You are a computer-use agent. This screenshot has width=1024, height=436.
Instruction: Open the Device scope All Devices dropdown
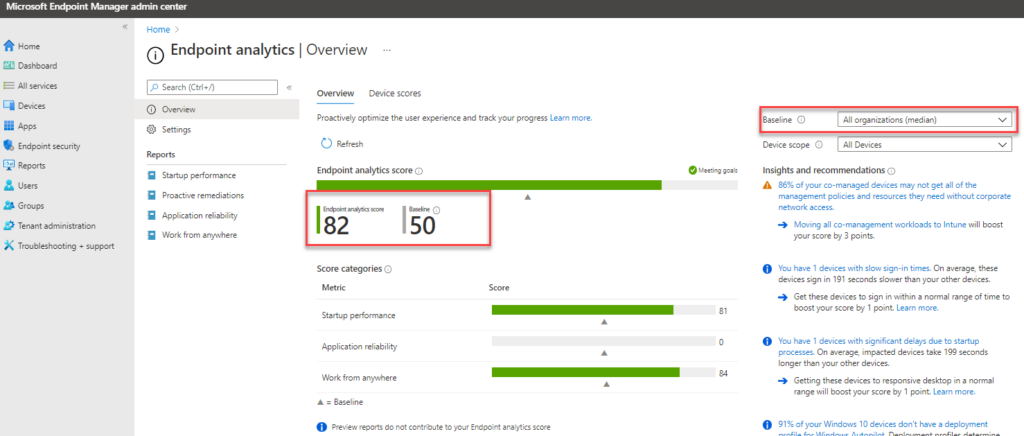tap(924, 145)
